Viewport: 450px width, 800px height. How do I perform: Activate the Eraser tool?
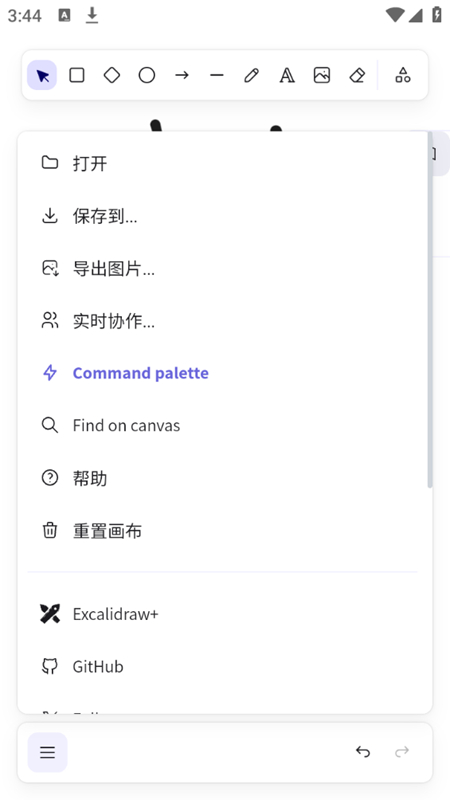[357, 76]
